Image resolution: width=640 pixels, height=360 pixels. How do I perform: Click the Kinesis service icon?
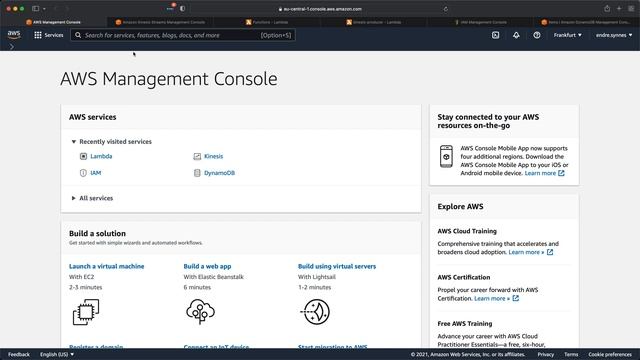[197, 156]
